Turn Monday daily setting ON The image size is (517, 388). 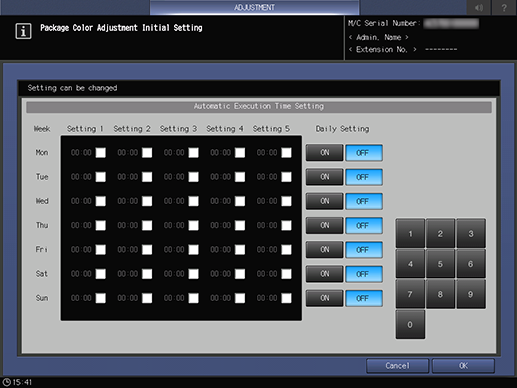coord(325,153)
